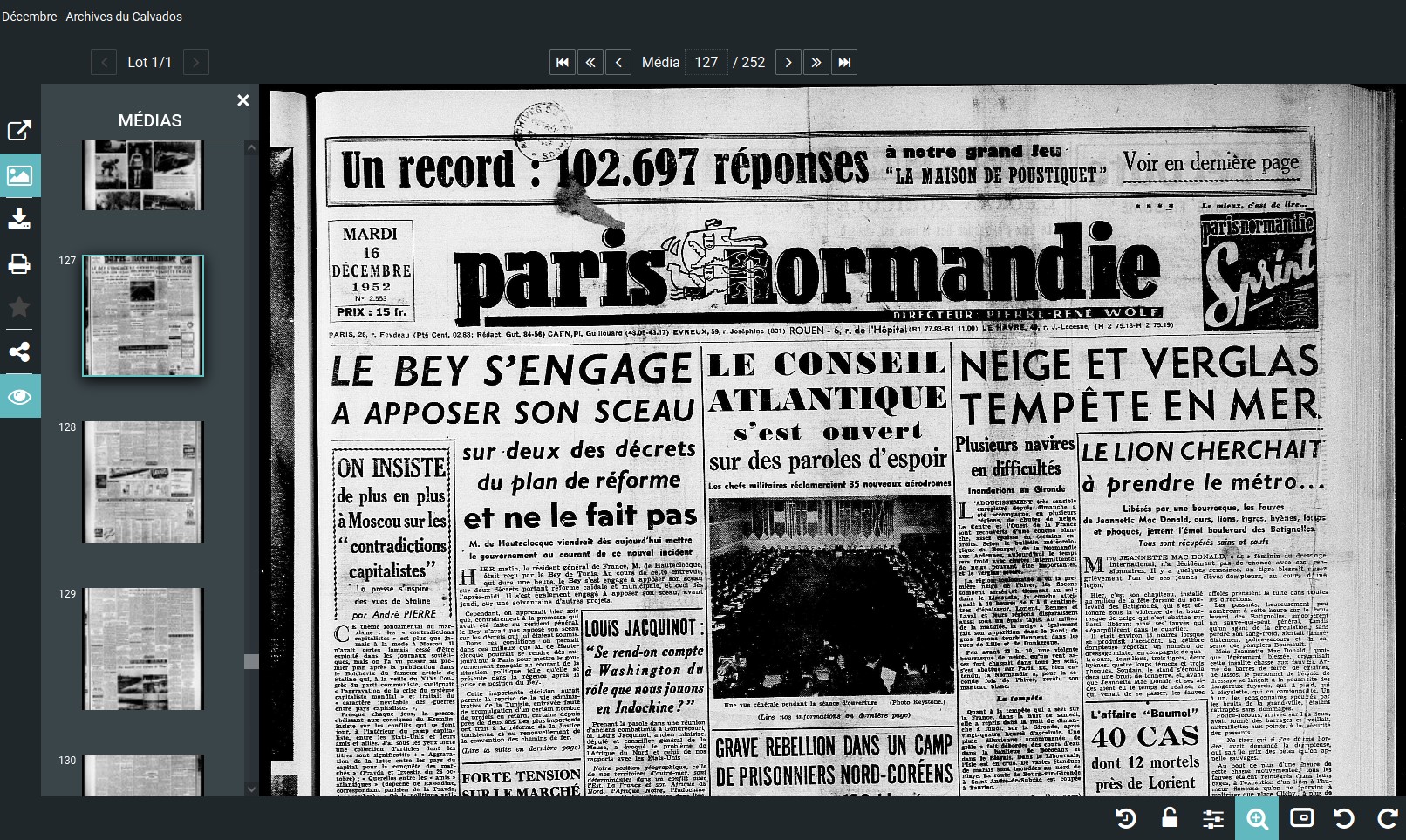Screen dimensions: 1406x840
Task: Click the 'Lot 1/1' label
Action: 149,62
